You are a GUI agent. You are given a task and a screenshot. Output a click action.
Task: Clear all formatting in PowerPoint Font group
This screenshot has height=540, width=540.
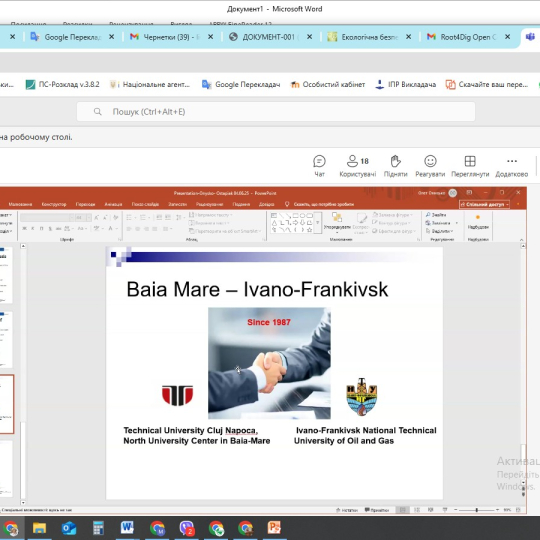(115, 218)
